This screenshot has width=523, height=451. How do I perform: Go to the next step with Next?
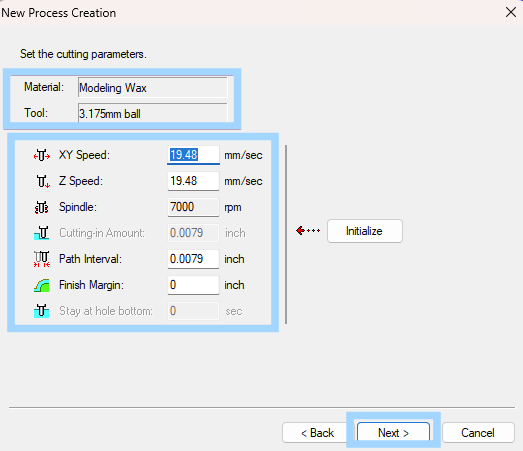coord(393,433)
